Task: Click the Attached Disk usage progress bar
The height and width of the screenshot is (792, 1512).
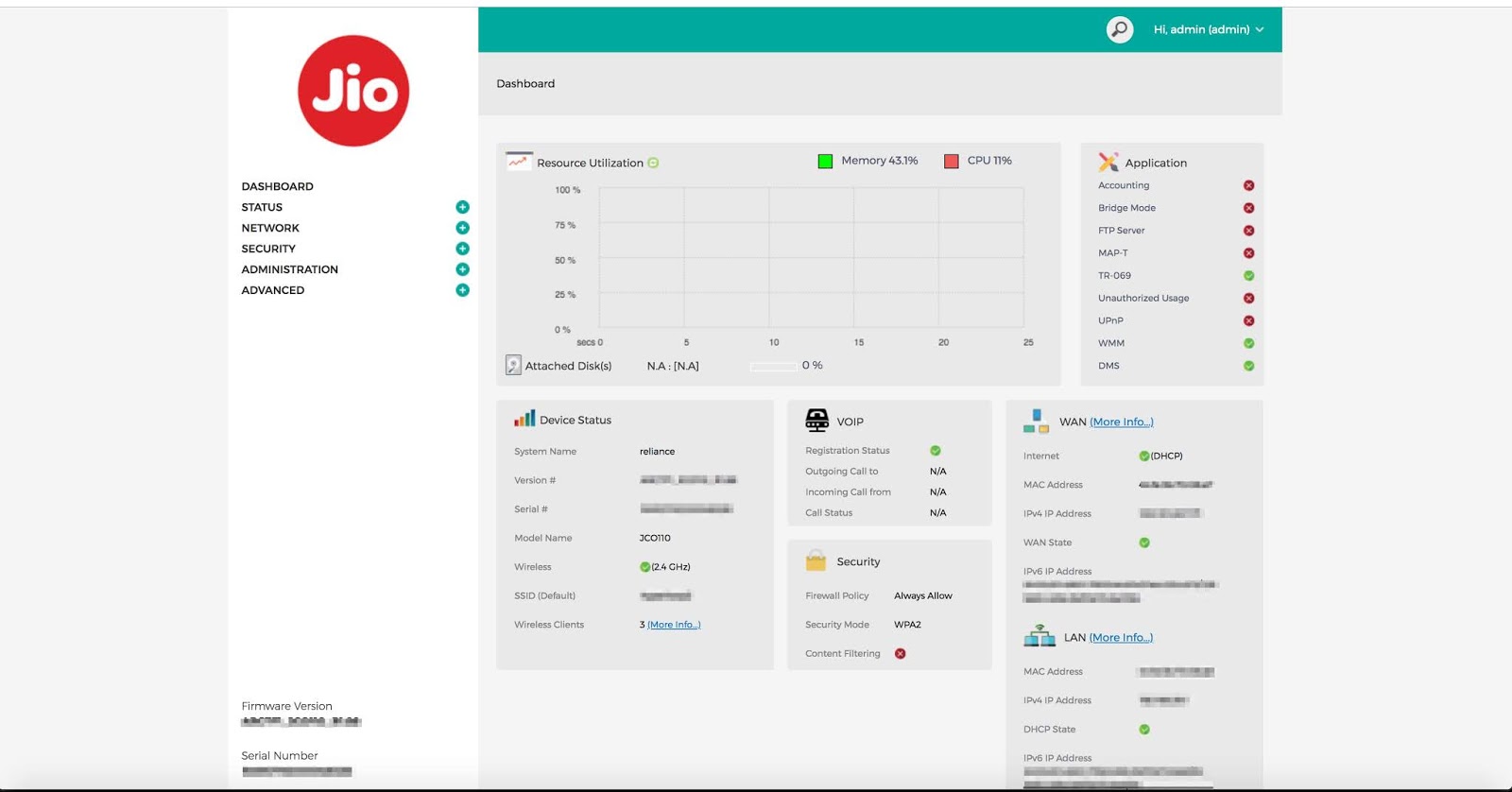Action: click(773, 366)
